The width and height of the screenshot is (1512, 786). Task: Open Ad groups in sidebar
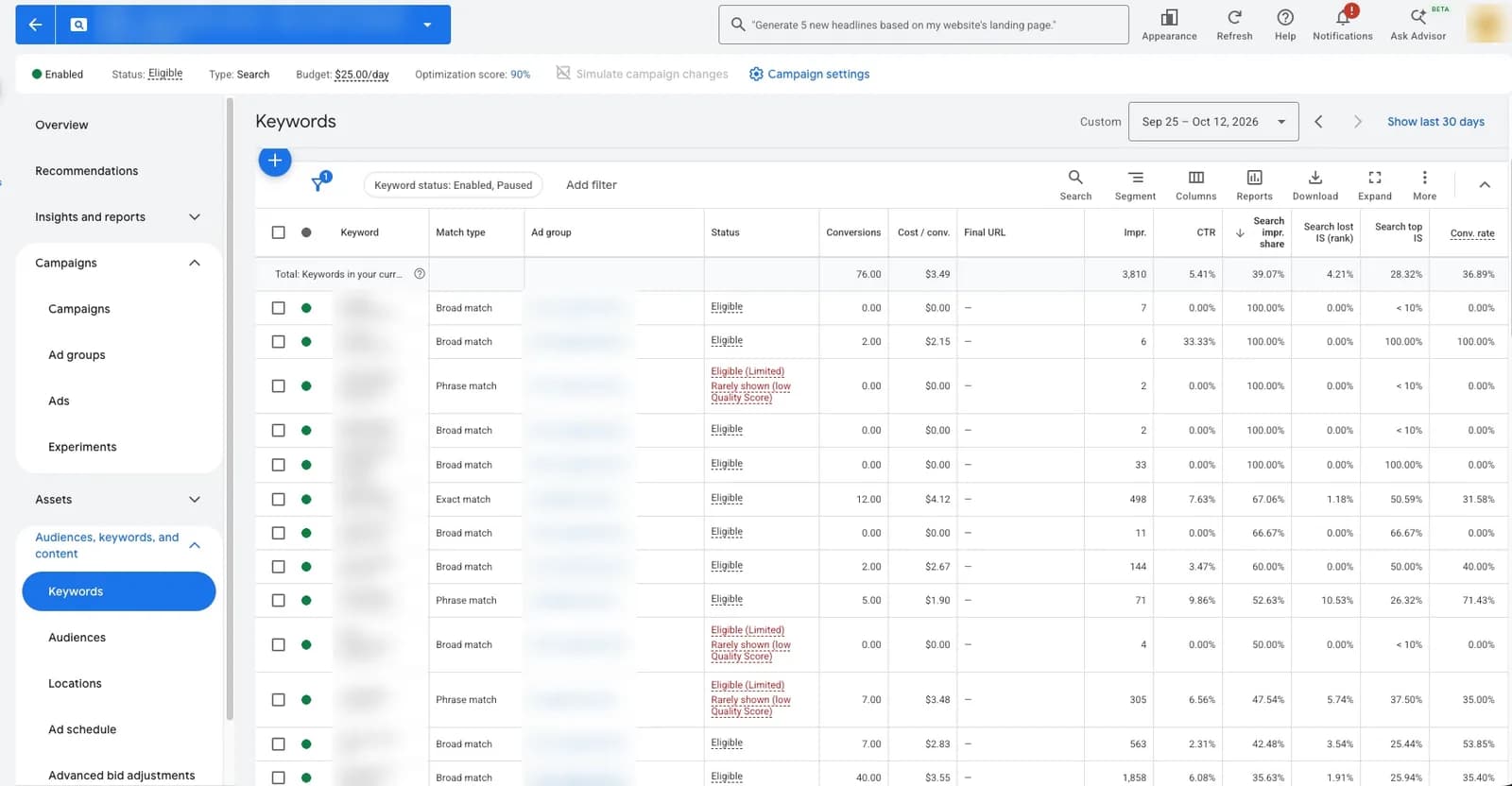(77, 355)
